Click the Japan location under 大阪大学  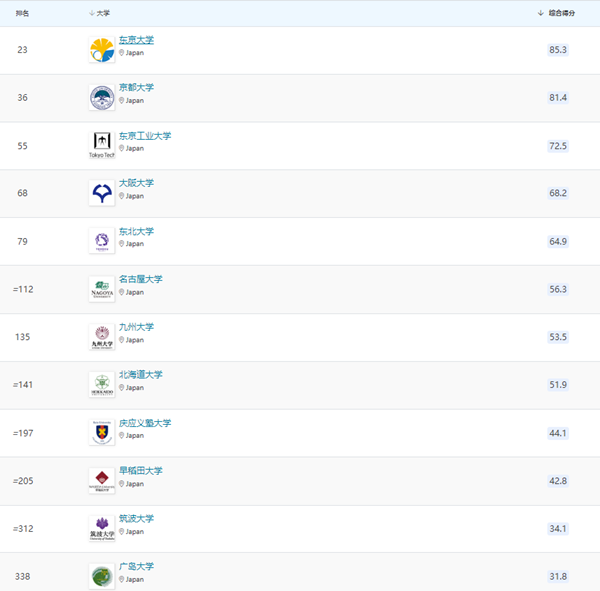tap(131, 196)
